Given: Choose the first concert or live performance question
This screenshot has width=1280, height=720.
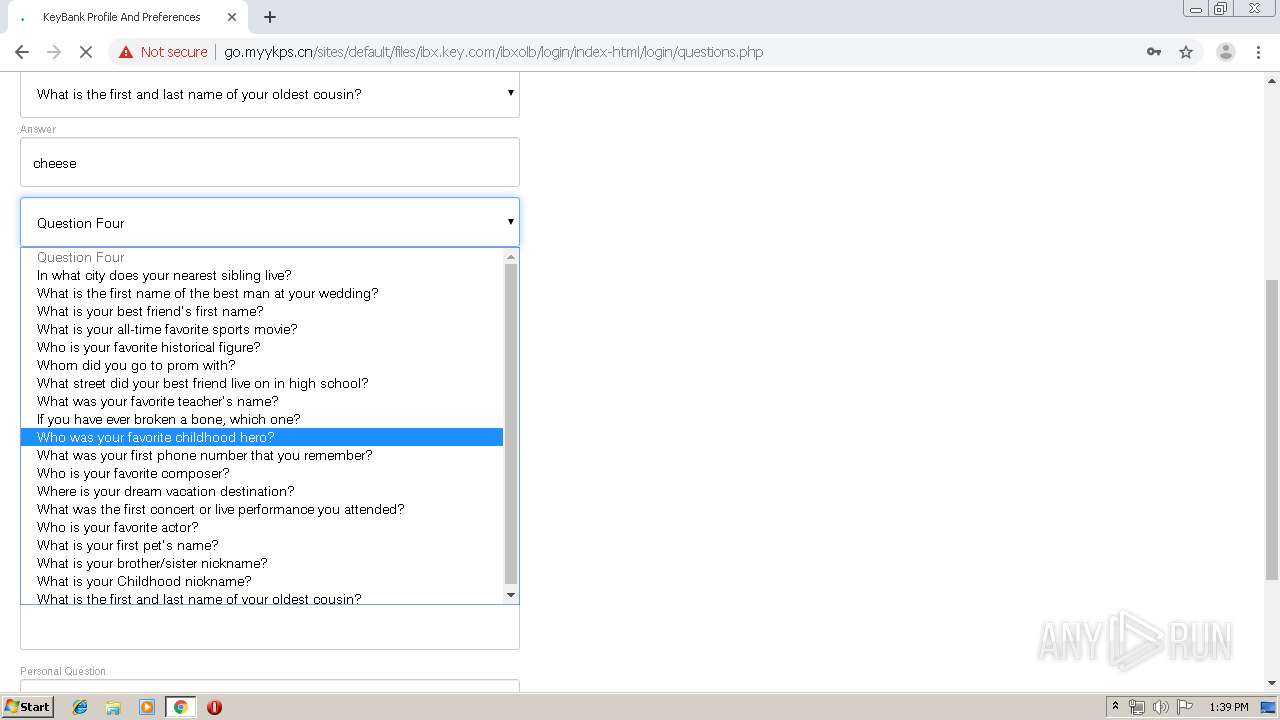Looking at the screenshot, I should (262, 509).
